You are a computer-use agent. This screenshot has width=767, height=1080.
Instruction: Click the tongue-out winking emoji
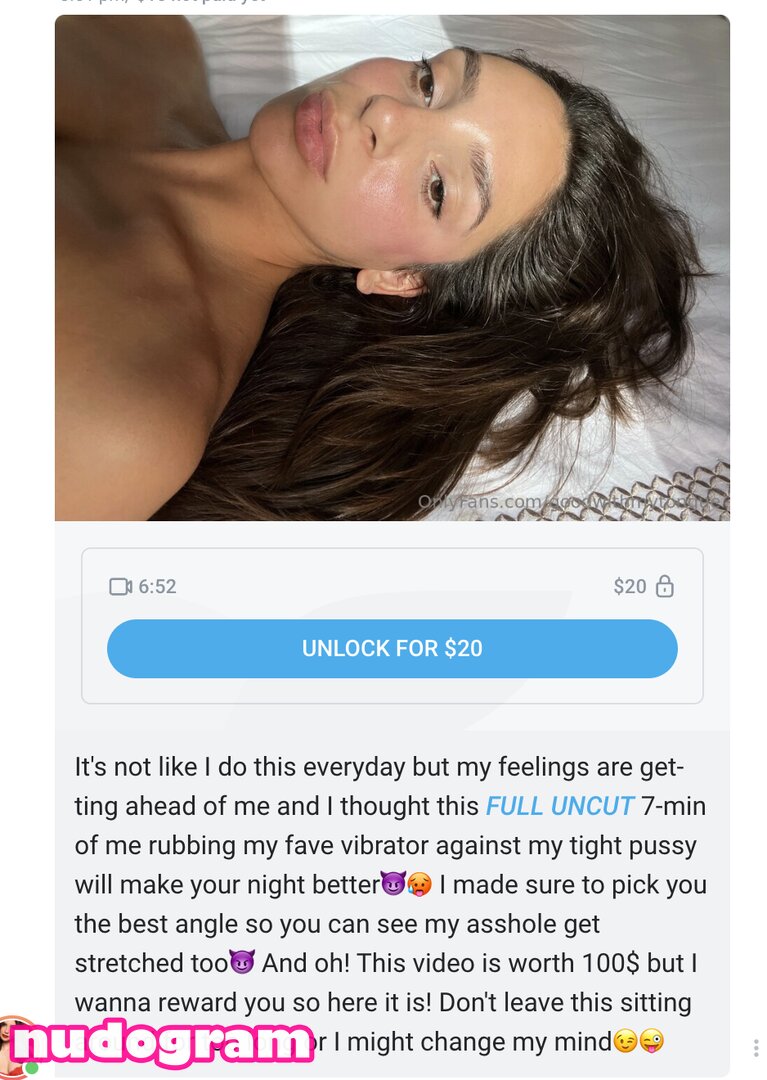[x=651, y=1041]
